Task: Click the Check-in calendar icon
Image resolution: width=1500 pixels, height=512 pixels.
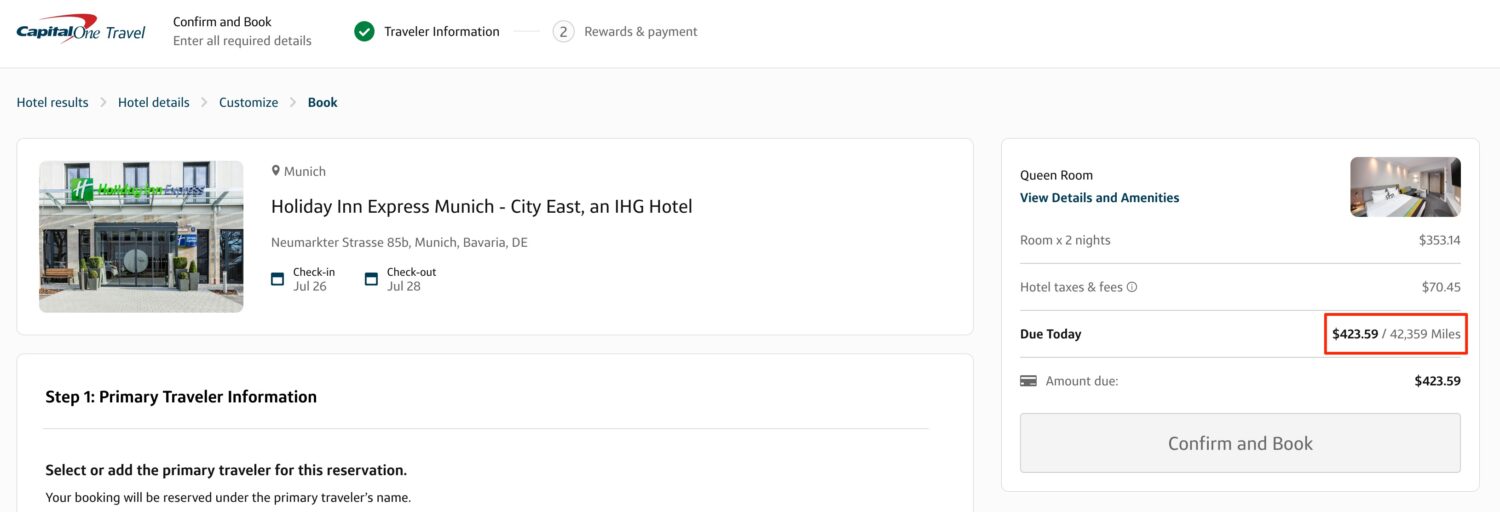Action: click(278, 279)
